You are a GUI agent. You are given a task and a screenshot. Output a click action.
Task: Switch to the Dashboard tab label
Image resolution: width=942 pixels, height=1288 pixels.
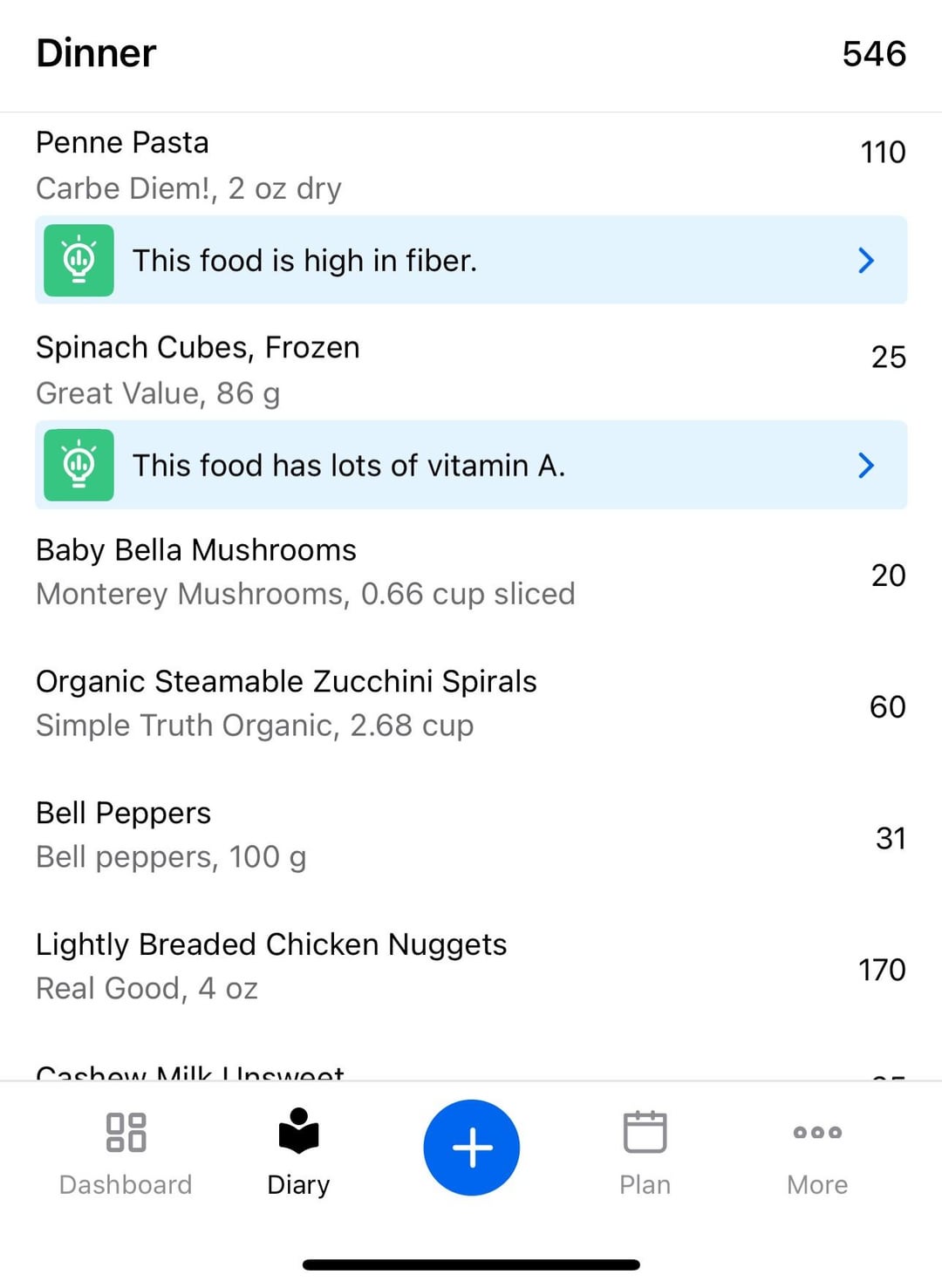click(126, 1184)
